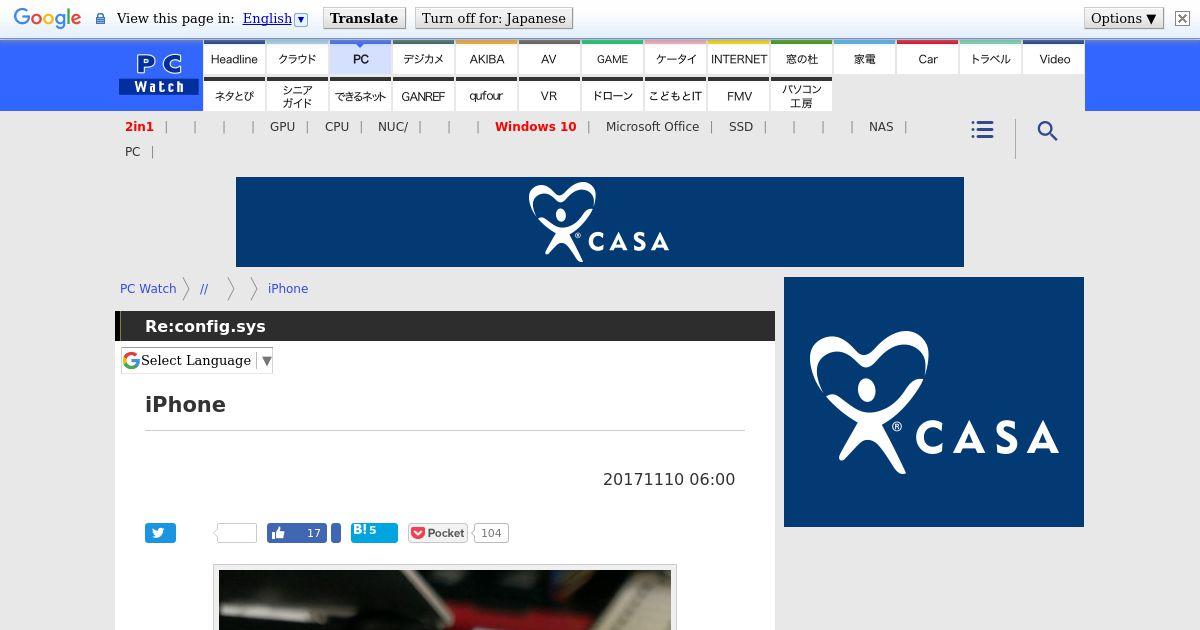The image size is (1200, 630).
Task: Open the ネタとぴ tab
Action: [234, 95]
